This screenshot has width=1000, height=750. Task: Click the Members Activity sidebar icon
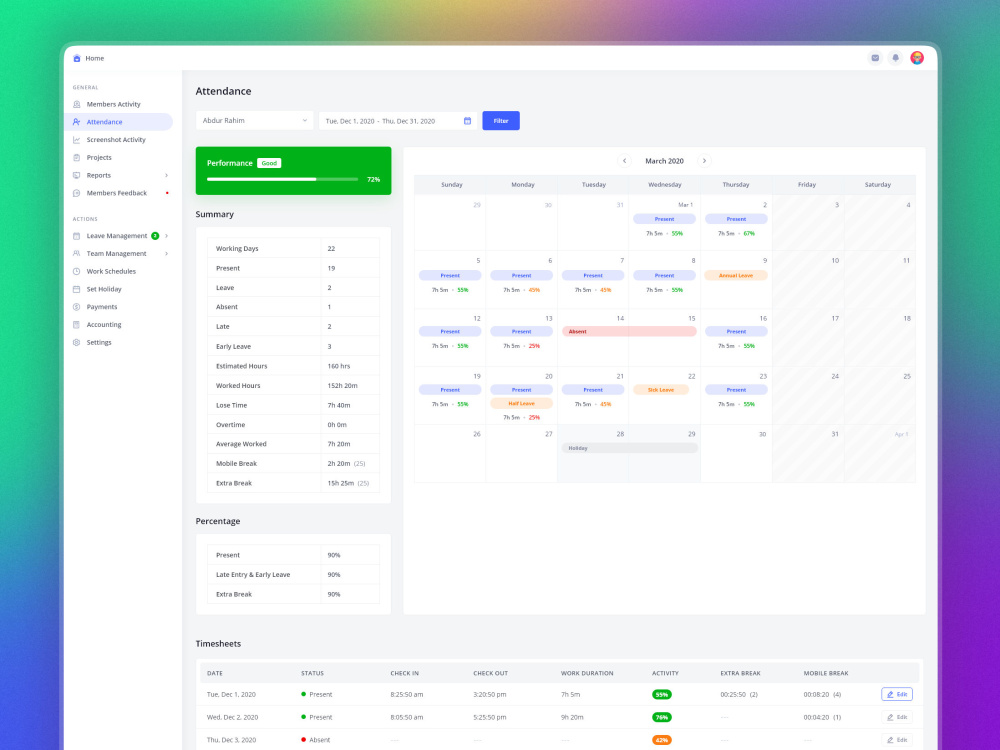point(77,104)
